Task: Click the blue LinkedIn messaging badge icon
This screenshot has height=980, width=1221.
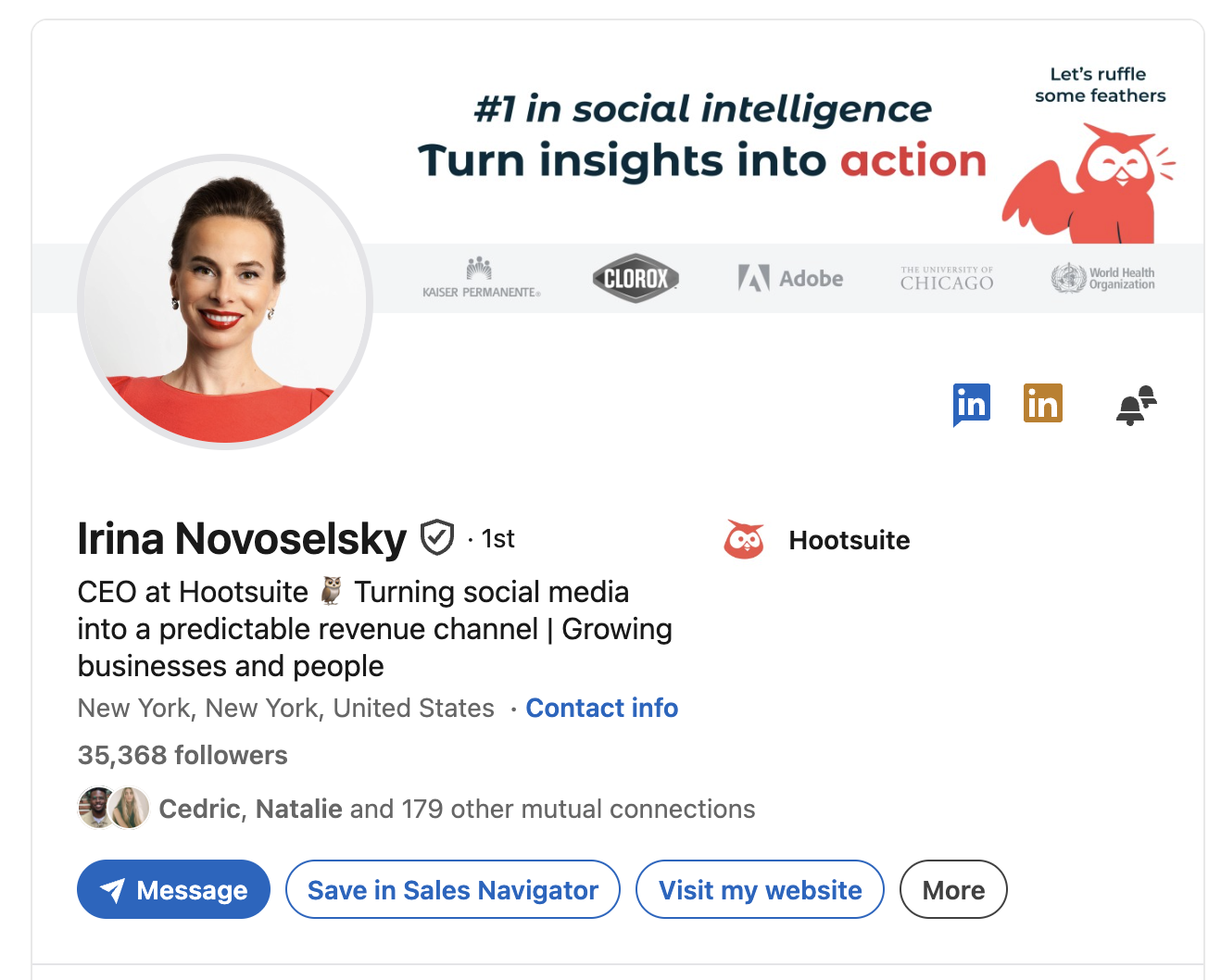Action: (971, 404)
